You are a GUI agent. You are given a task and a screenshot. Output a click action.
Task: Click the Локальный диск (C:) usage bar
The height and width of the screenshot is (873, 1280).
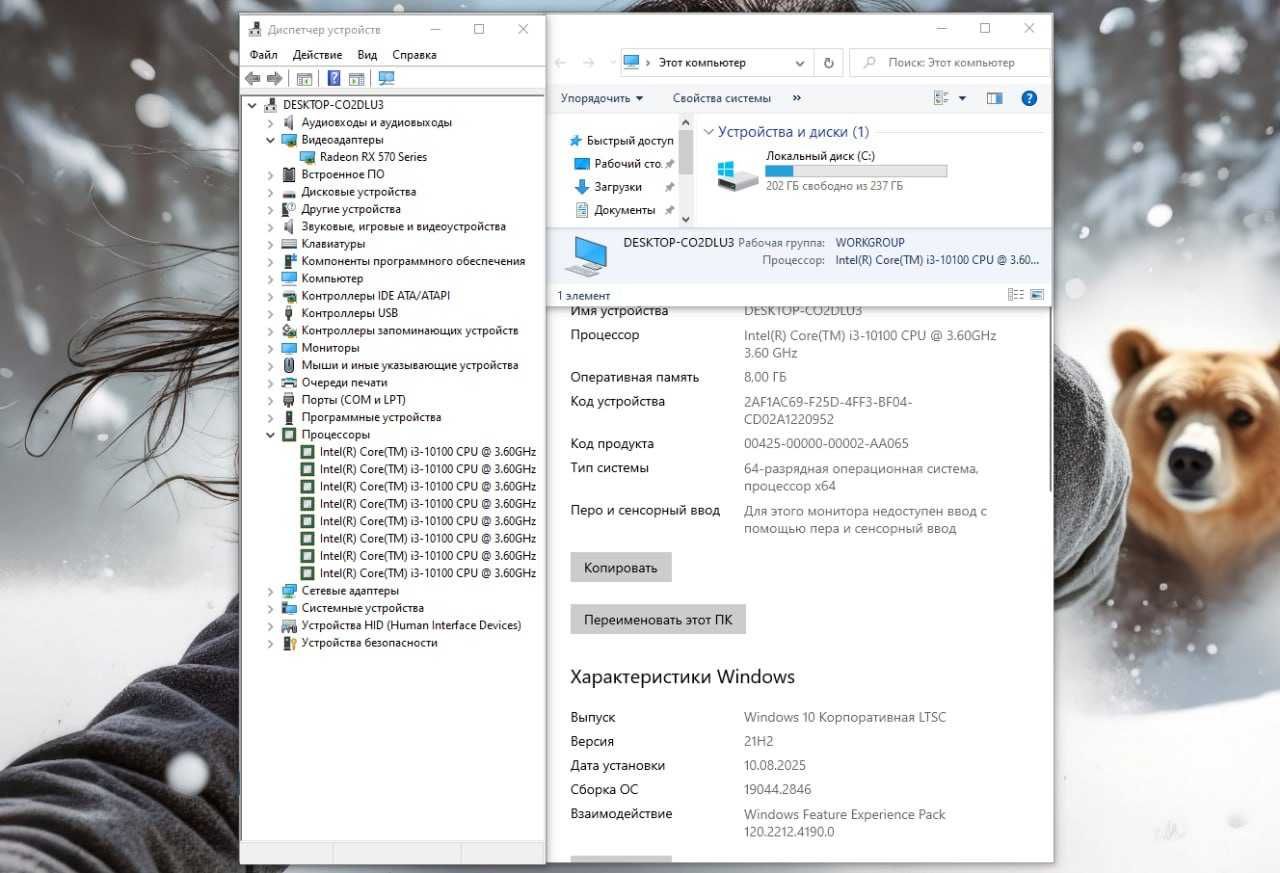856,171
